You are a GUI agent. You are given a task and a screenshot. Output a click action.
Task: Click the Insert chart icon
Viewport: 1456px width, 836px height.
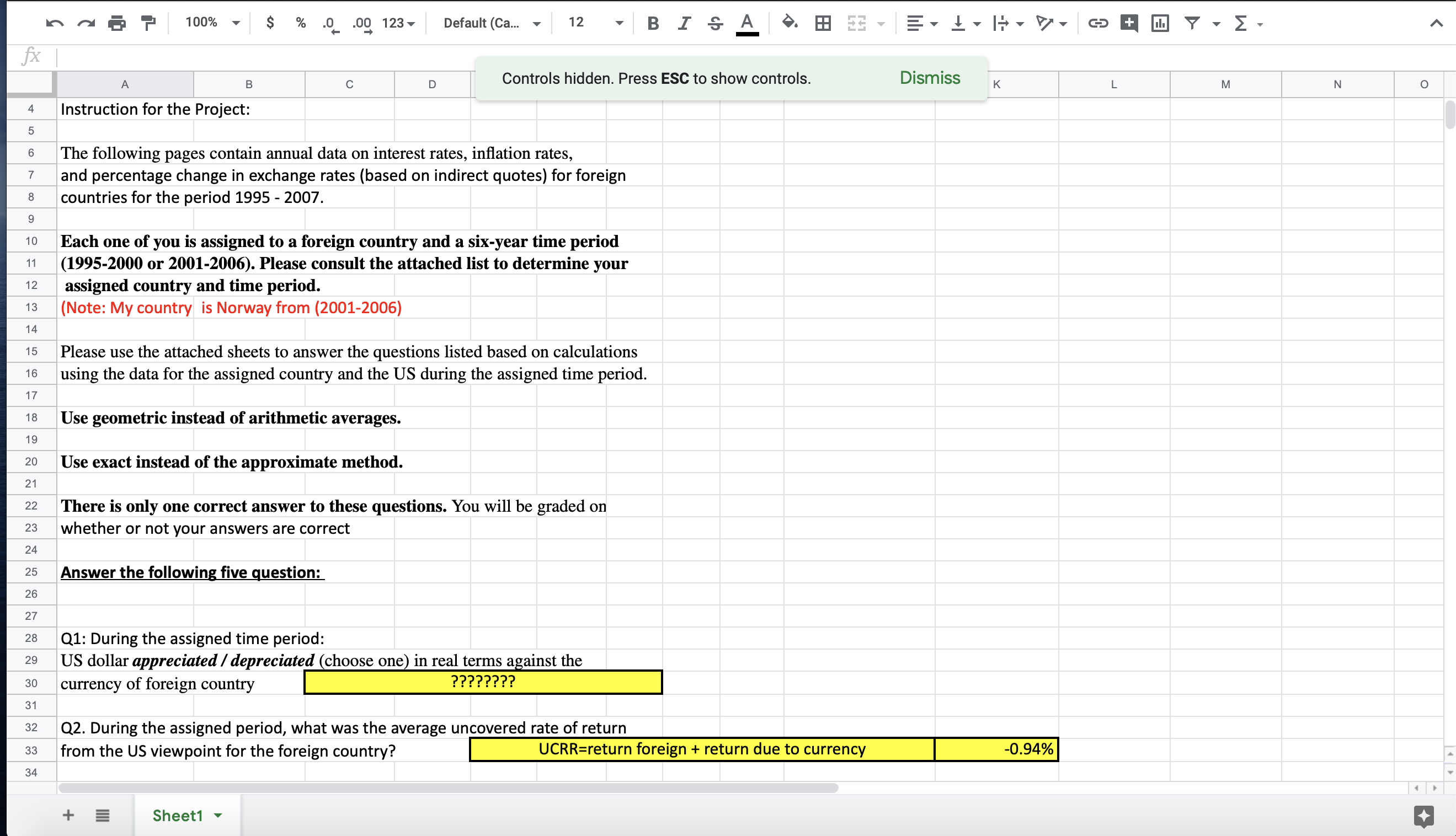1160,23
